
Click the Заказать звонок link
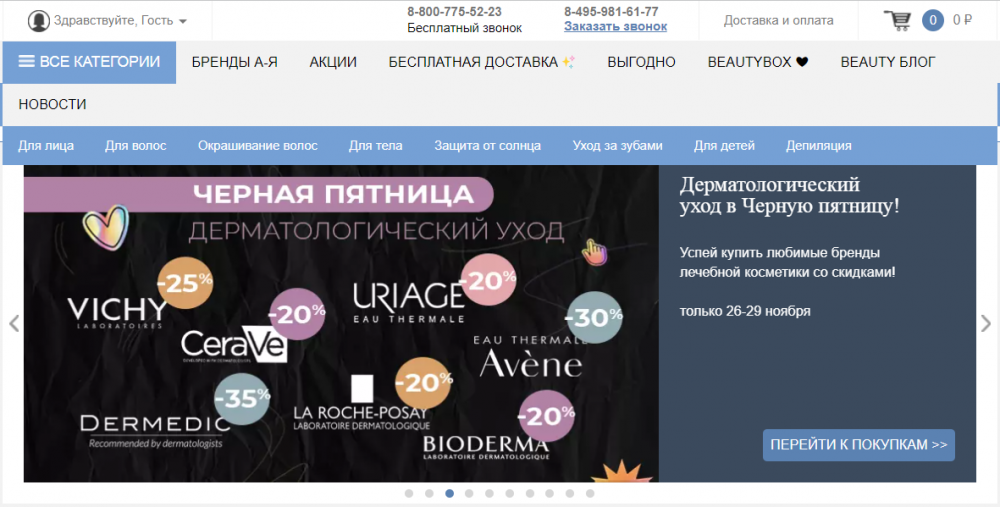click(615, 27)
